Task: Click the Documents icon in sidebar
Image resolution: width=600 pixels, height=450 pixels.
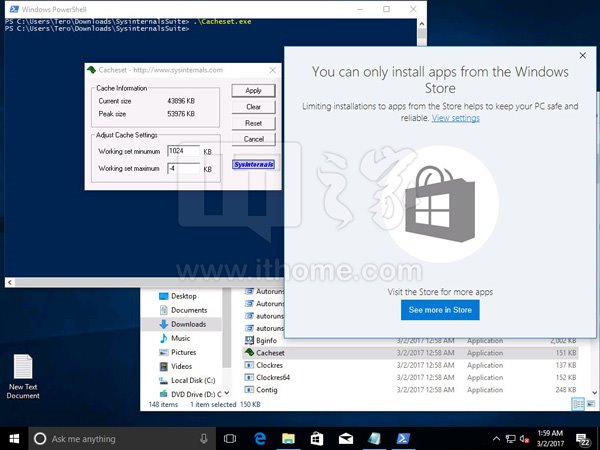Action: 163,310
